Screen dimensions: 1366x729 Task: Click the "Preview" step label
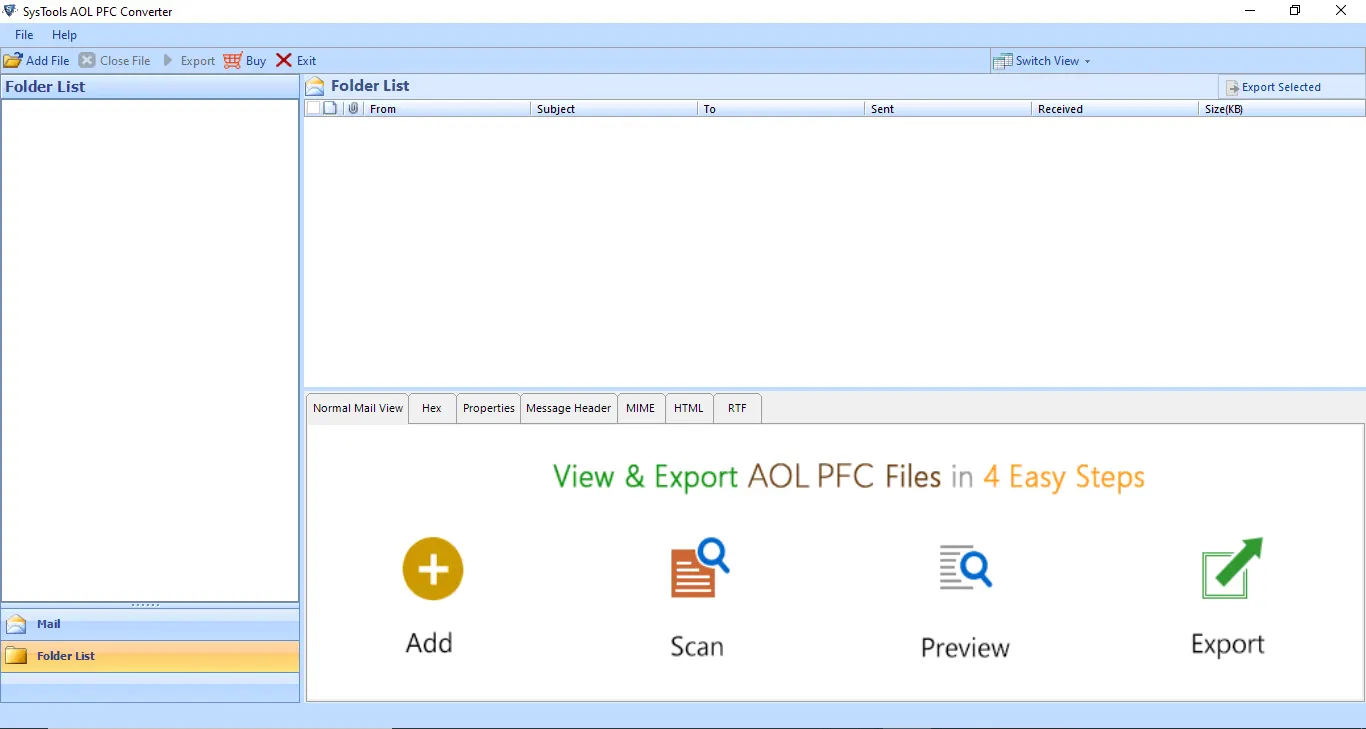[965, 648]
